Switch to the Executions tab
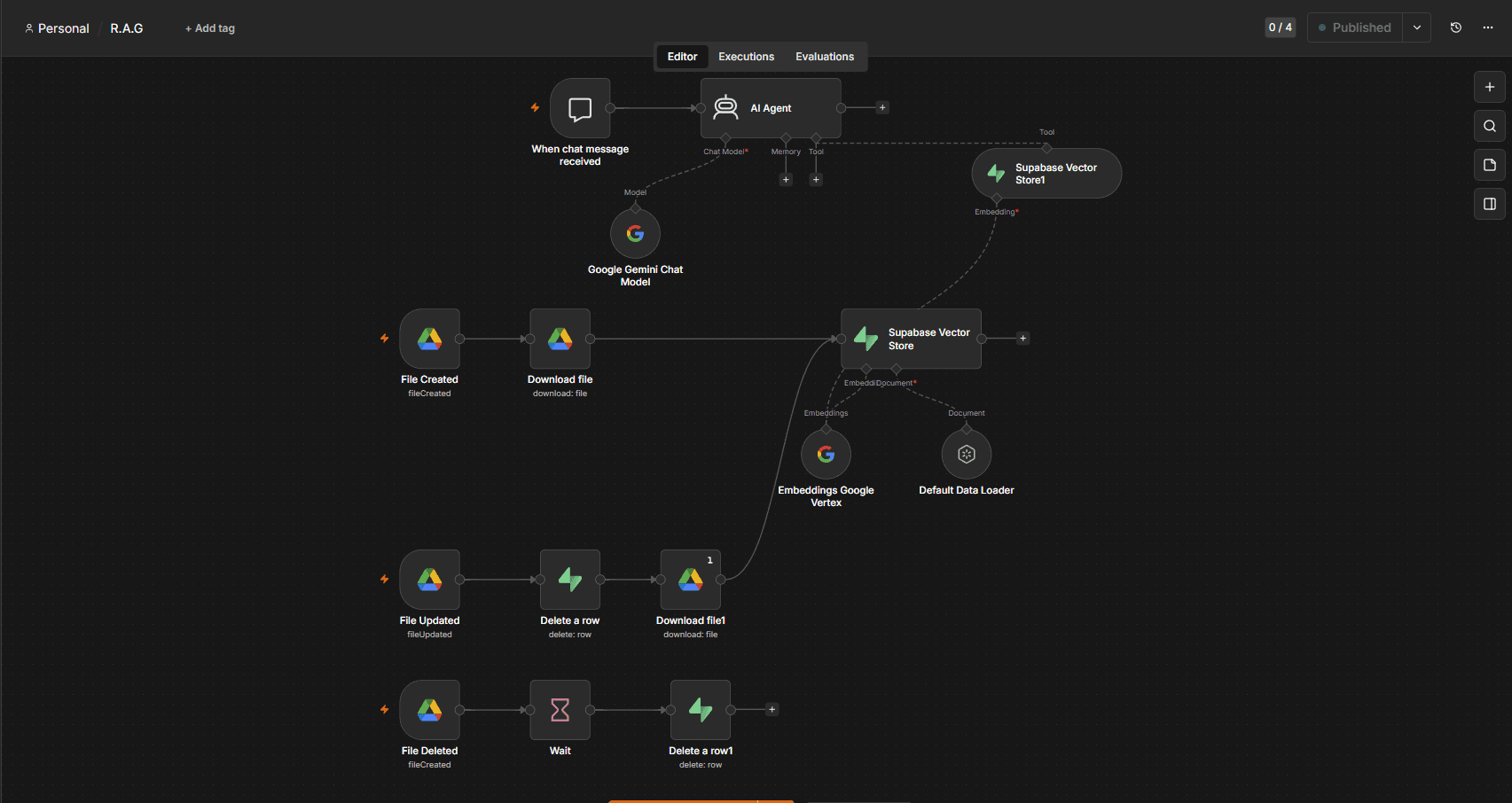The height and width of the screenshot is (803, 1512). 746,57
